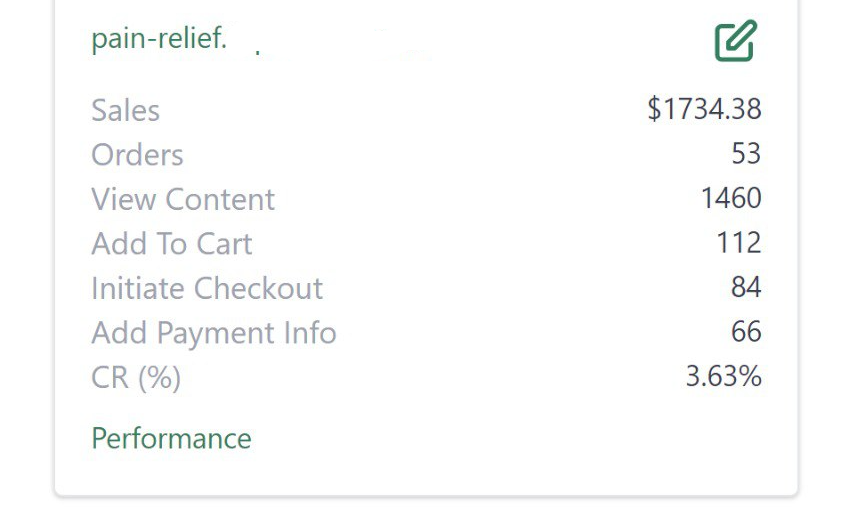Image resolution: width=849 pixels, height=509 pixels.
Task: Click the View Content label
Action: pos(182,199)
